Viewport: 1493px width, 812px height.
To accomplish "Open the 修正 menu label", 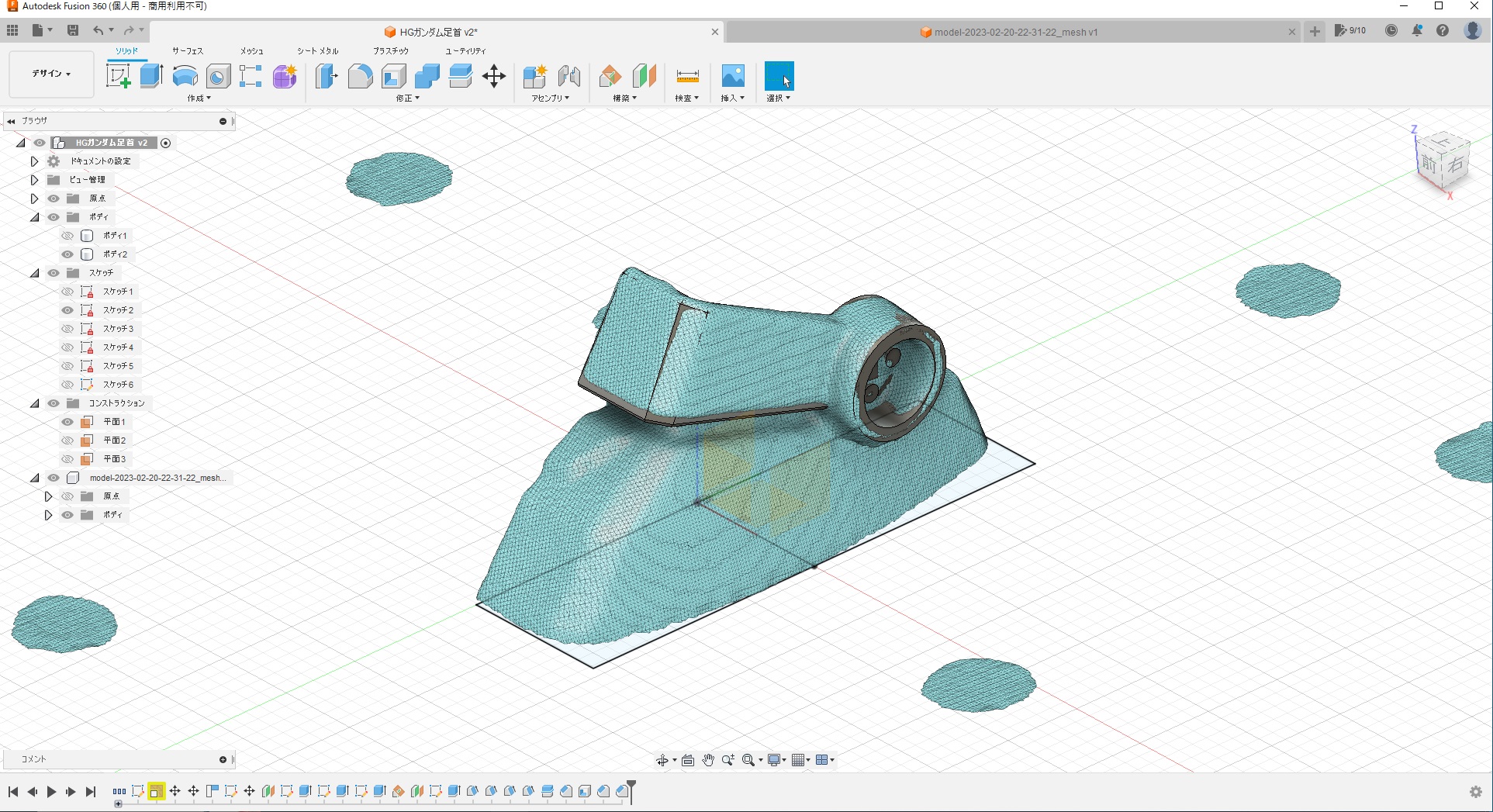I will coord(407,98).
